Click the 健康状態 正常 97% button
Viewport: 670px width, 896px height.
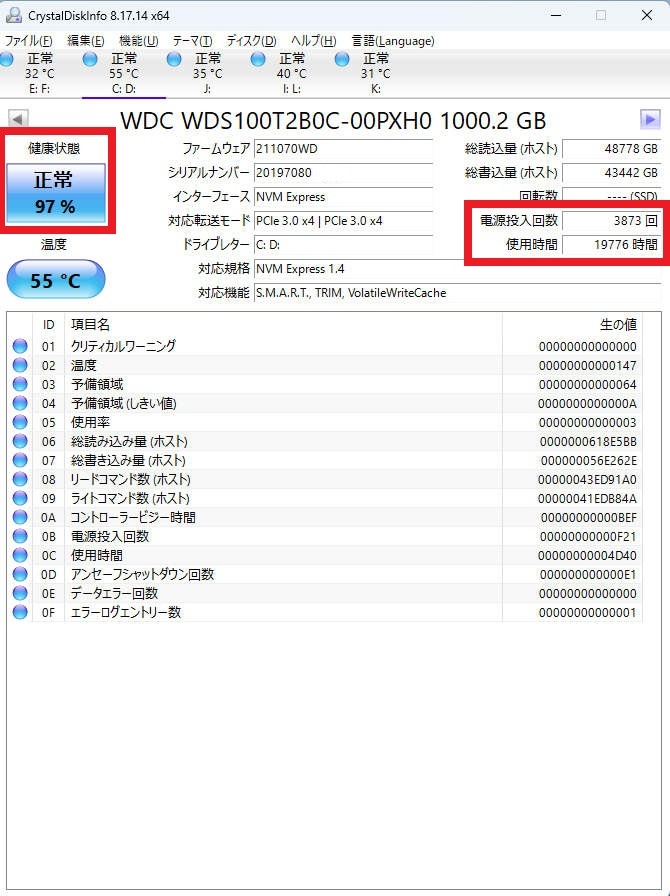(x=55, y=193)
